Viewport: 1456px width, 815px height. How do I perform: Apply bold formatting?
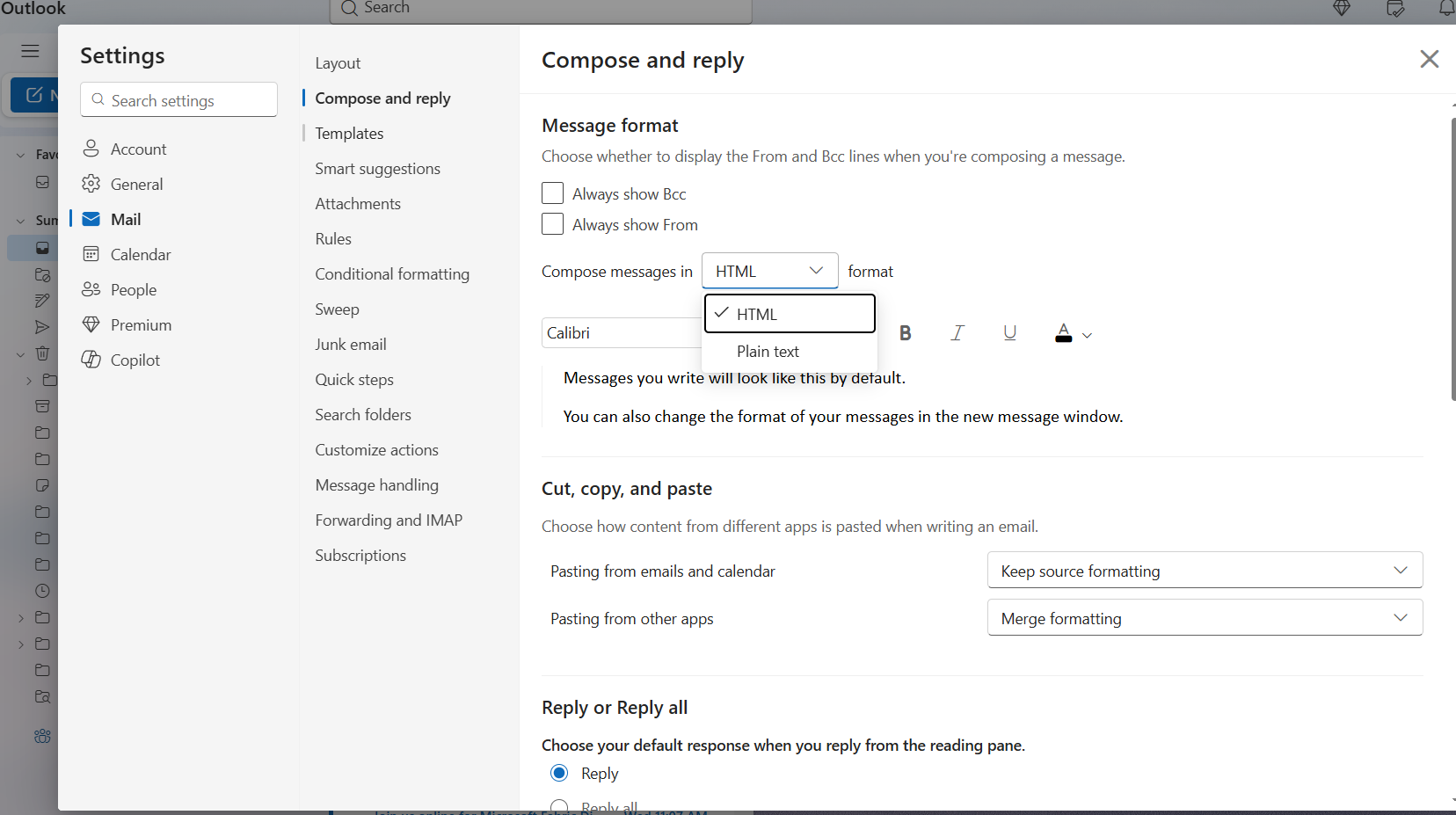[x=906, y=332]
